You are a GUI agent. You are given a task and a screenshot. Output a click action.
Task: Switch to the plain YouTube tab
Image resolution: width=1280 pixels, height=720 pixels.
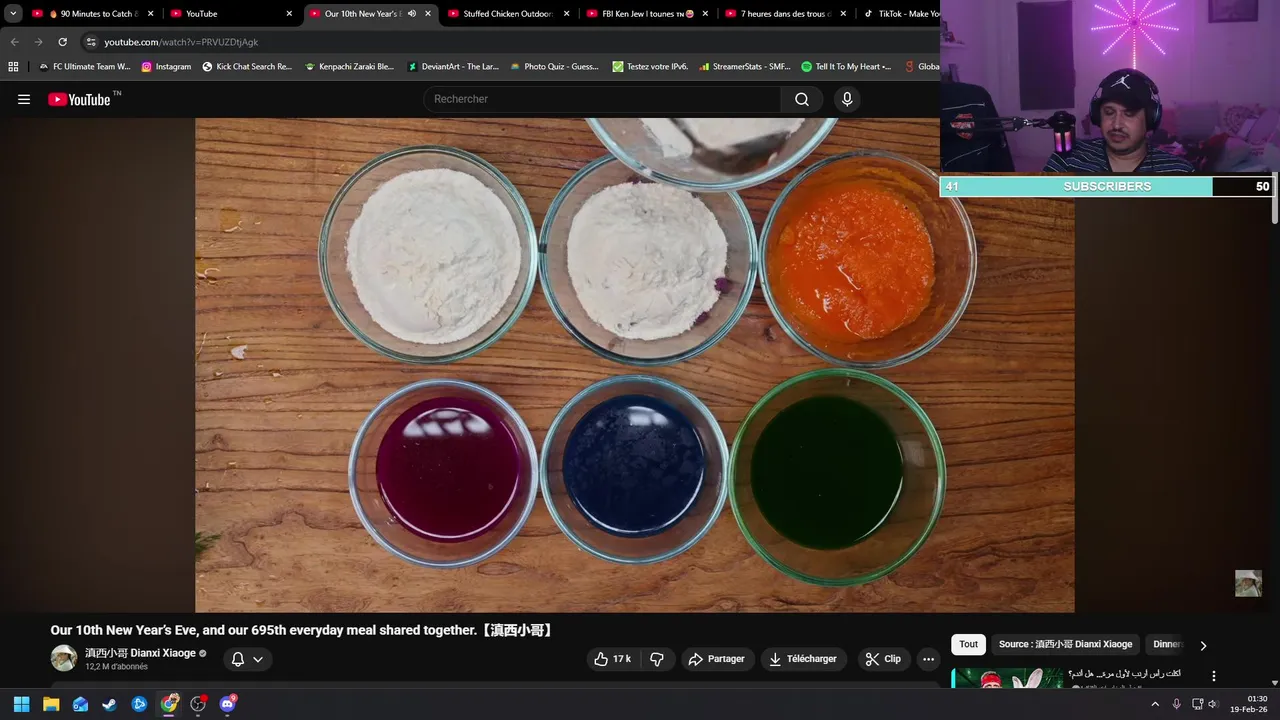point(230,14)
